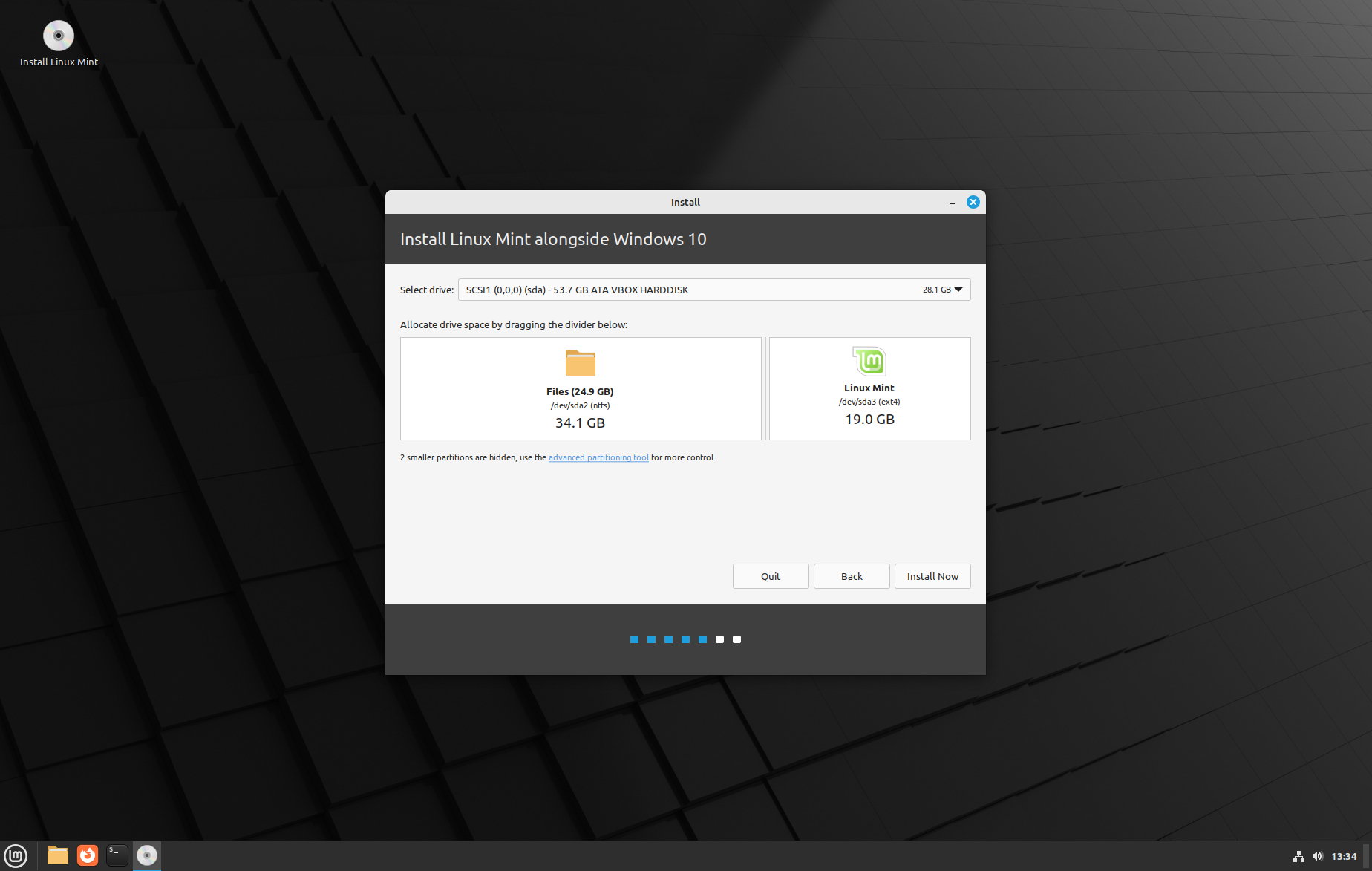Select the Linux Mint /dev/sda3 partition box
Image resolution: width=1372 pixels, height=871 pixels.
point(869,405)
